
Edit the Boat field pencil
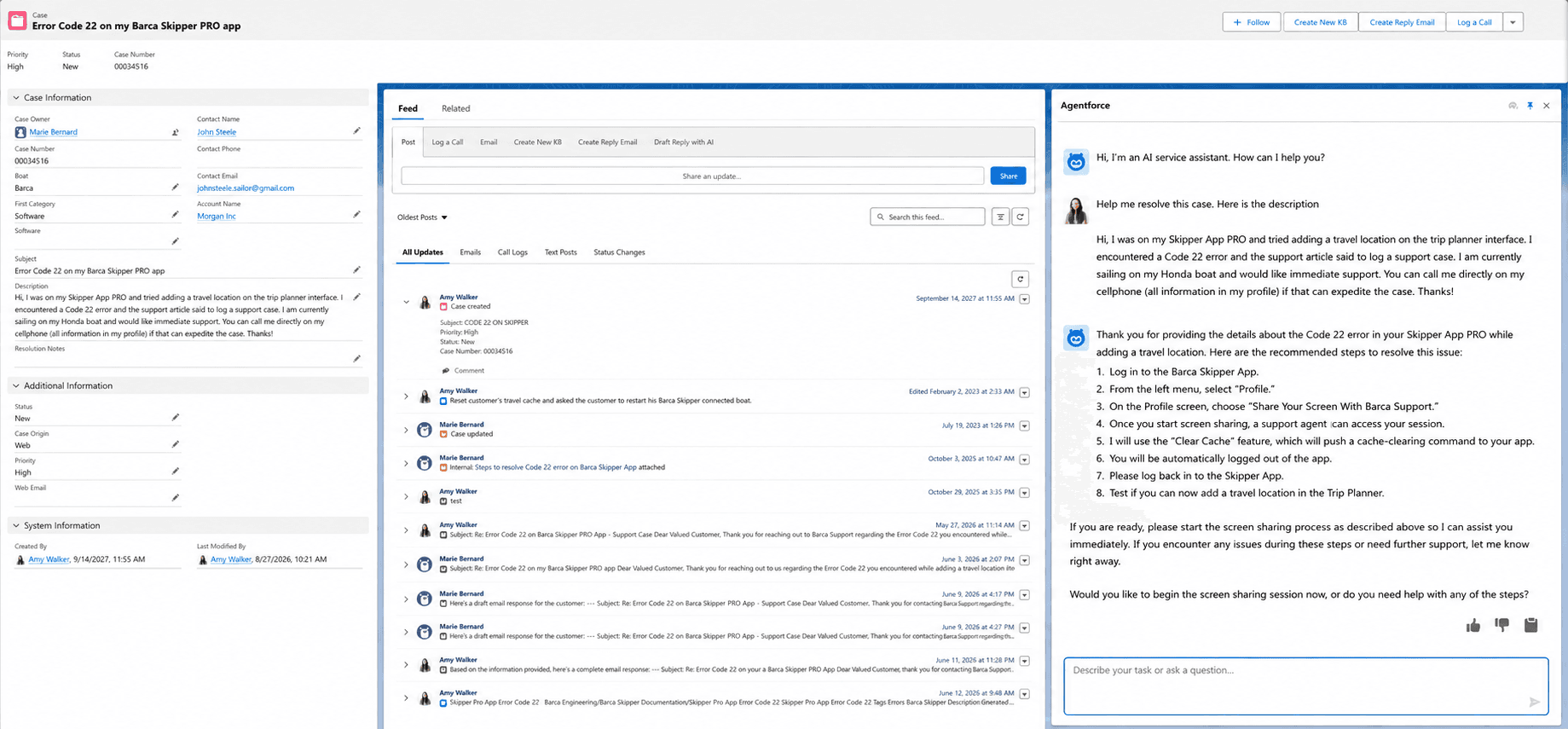(175, 188)
